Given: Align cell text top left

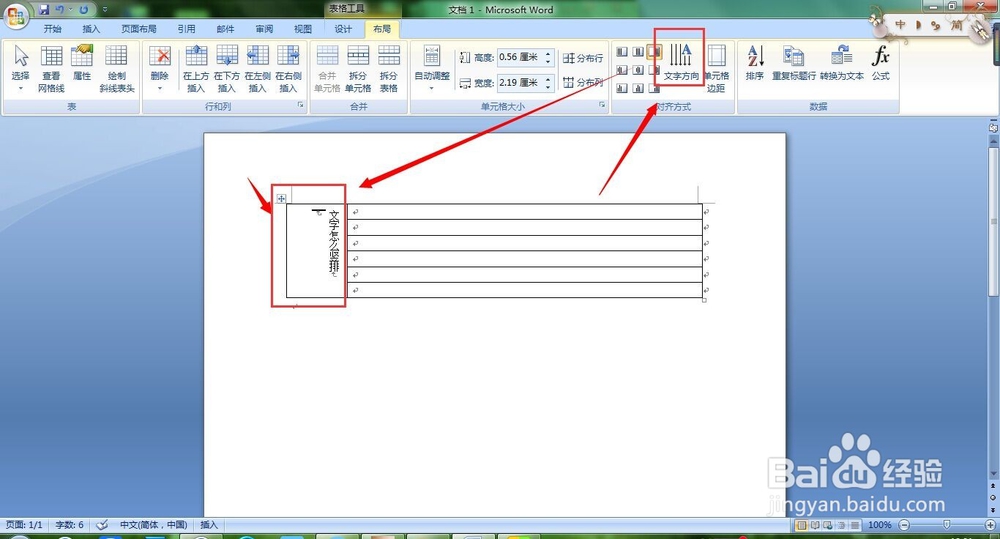Looking at the screenshot, I should 622,52.
